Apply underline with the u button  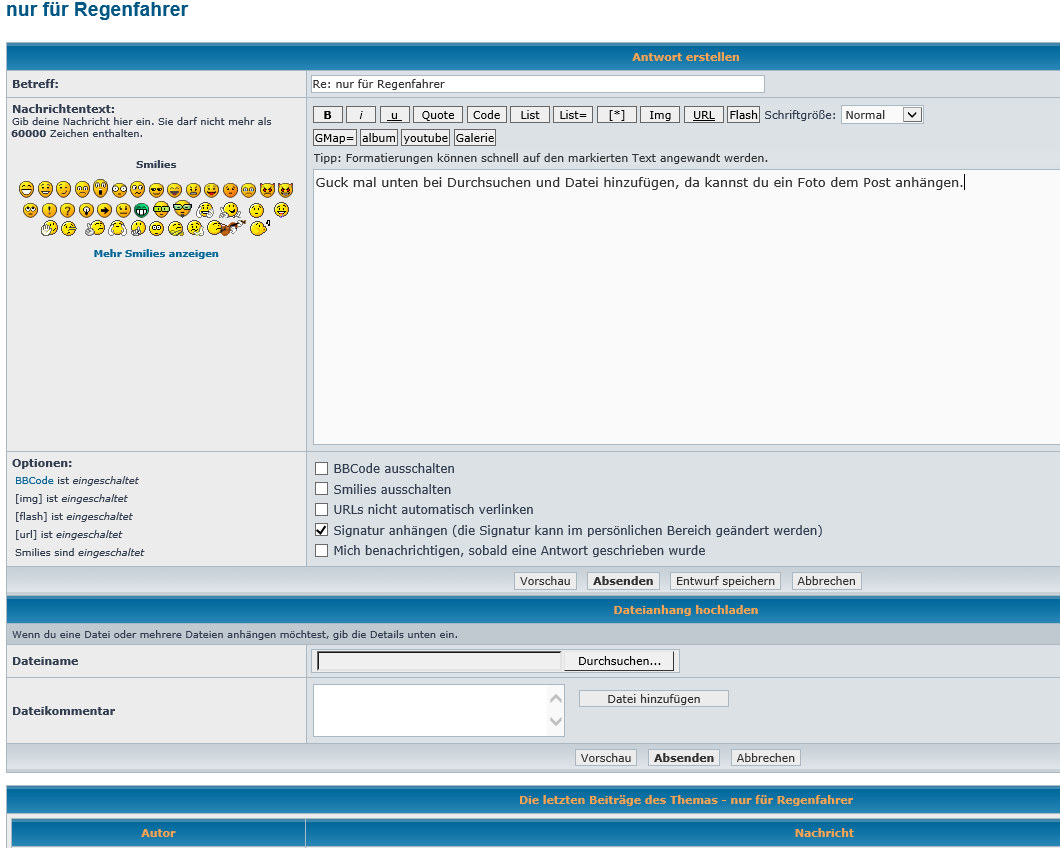[394, 115]
